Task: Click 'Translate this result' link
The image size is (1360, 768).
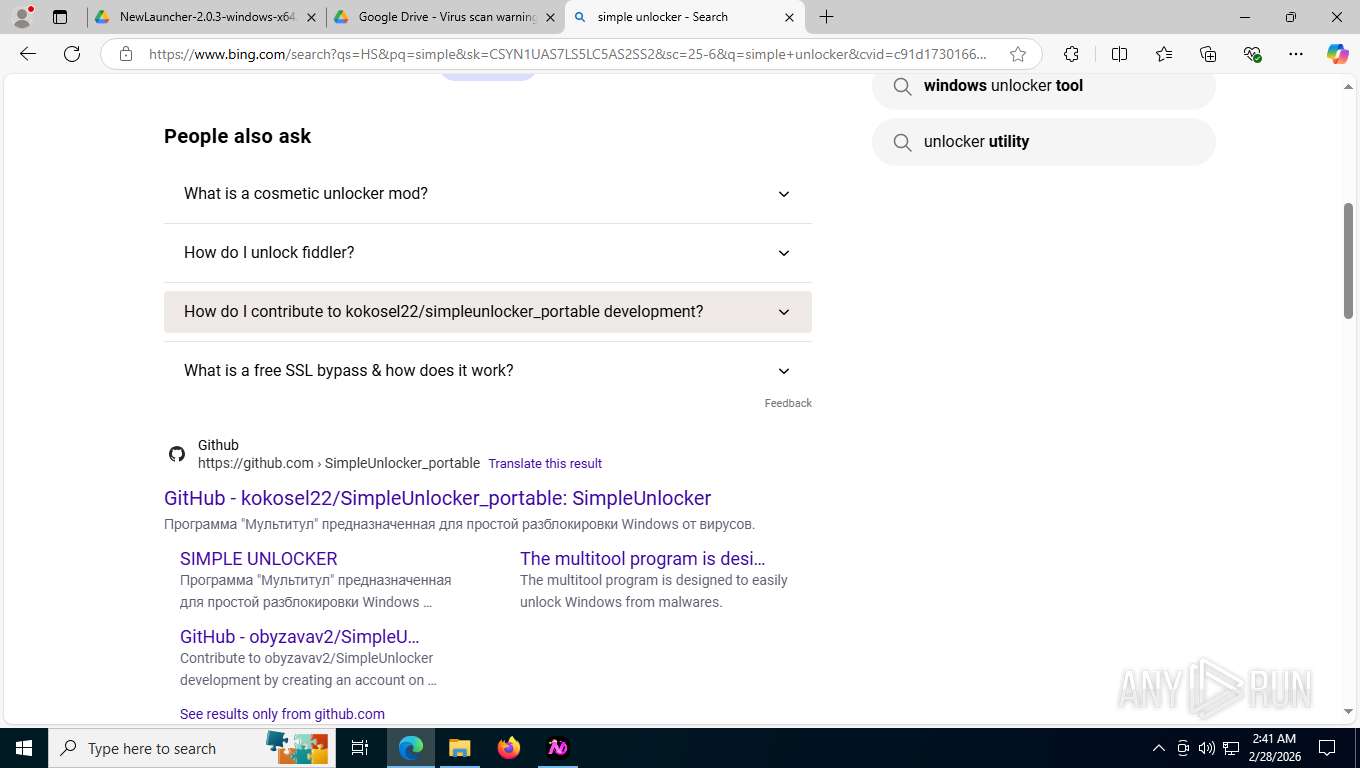Action: 545,464
